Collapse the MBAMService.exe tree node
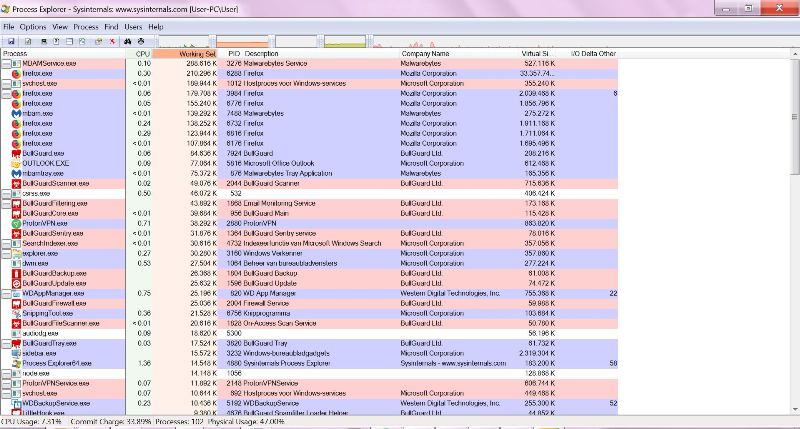The image size is (800, 429). [6, 64]
